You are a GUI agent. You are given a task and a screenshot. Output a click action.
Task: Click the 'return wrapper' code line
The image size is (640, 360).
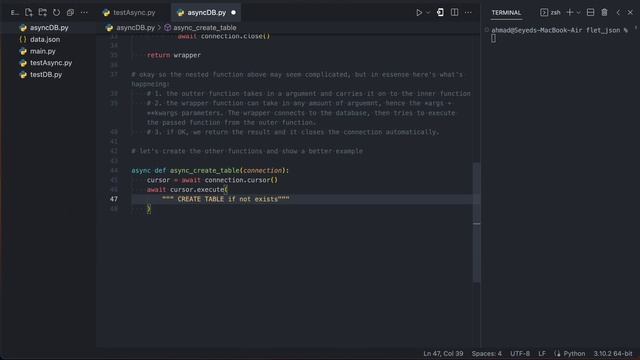(x=174, y=55)
